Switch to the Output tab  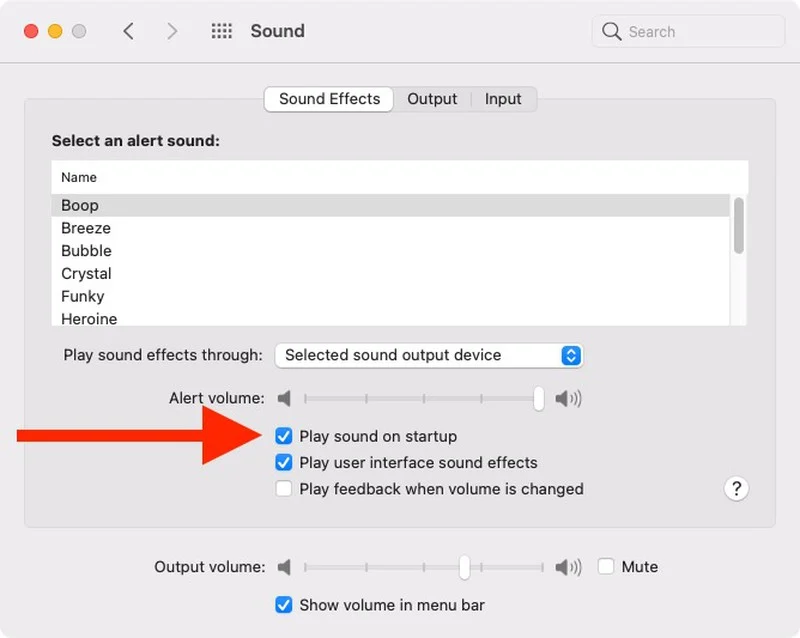pyautogui.click(x=432, y=99)
